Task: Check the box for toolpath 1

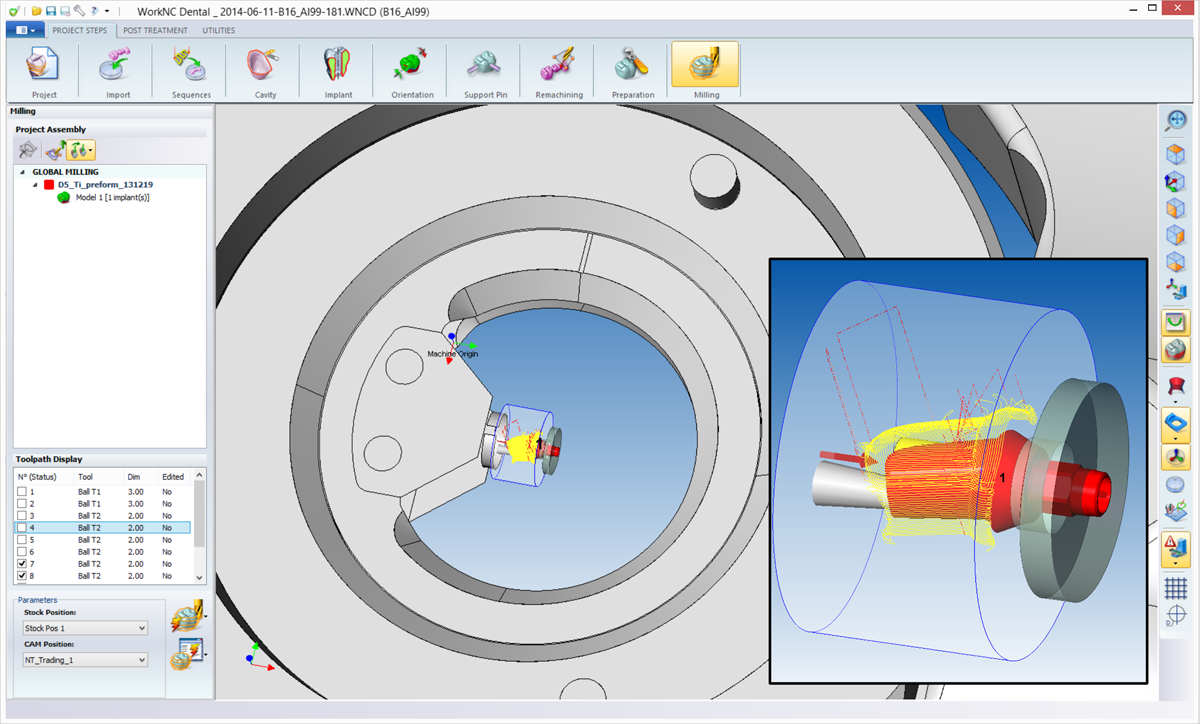Action: [x=22, y=492]
